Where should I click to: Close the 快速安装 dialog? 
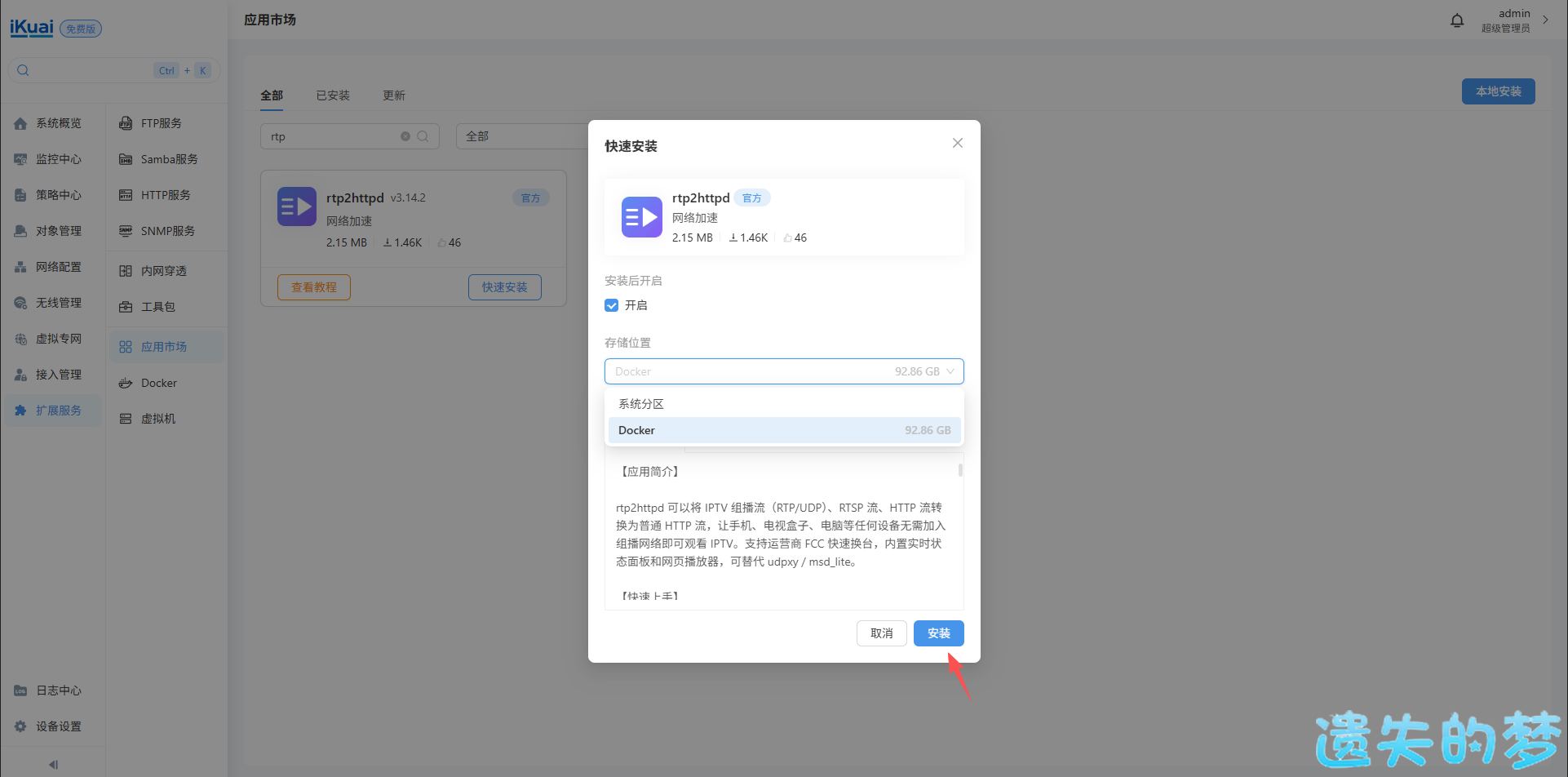[958, 143]
